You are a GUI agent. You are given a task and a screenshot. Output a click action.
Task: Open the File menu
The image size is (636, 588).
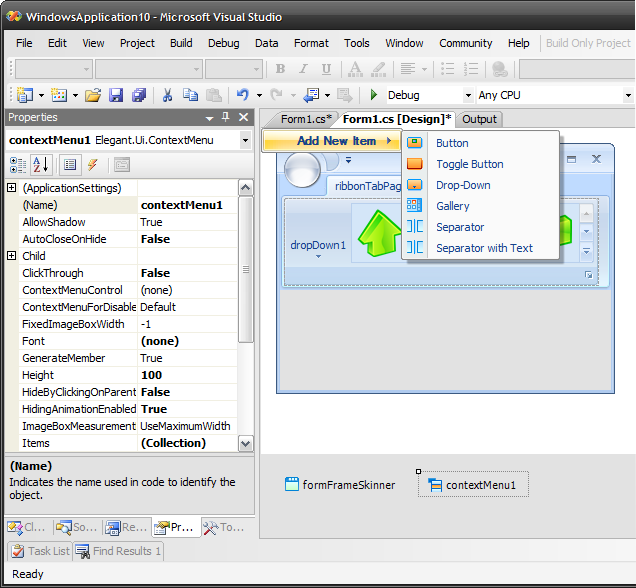(24, 43)
